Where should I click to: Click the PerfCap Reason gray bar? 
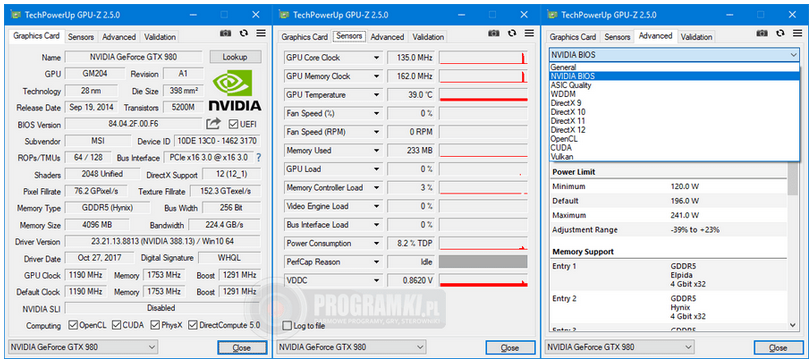pyautogui.click(x=483, y=262)
